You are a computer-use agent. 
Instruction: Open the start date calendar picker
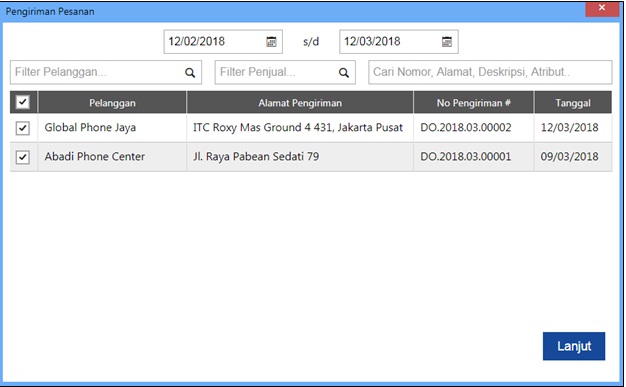(x=271, y=42)
